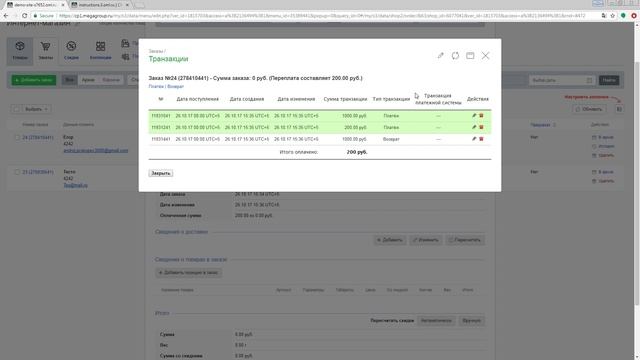Open order link 23 (275939641)

[x=38, y=172]
